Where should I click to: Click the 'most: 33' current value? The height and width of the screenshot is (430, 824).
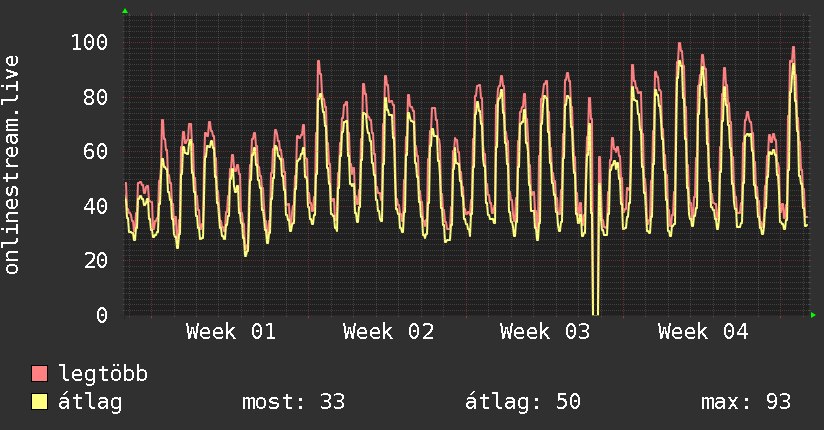click(x=293, y=402)
